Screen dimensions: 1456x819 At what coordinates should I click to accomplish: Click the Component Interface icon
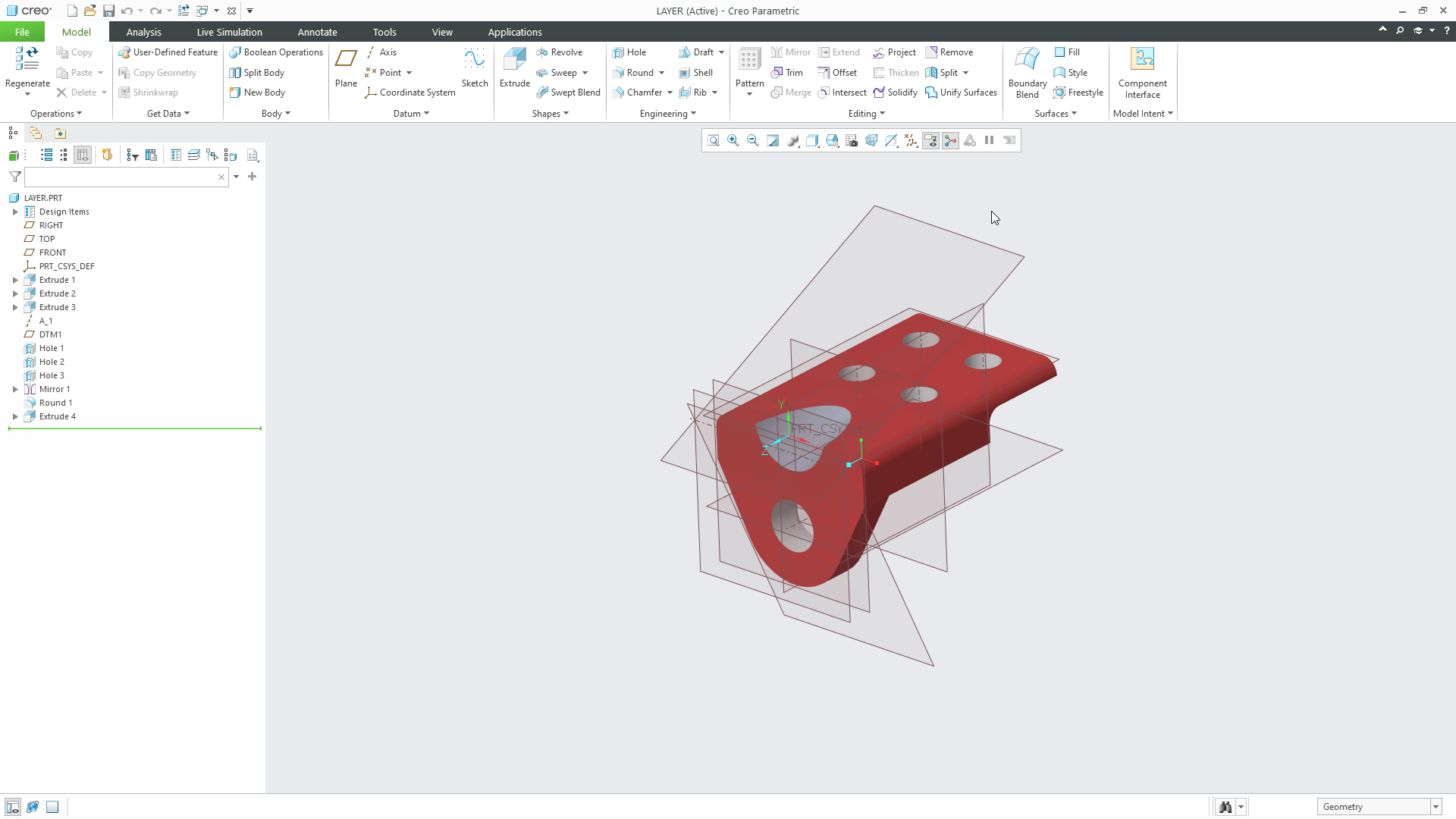coord(1142,59)
